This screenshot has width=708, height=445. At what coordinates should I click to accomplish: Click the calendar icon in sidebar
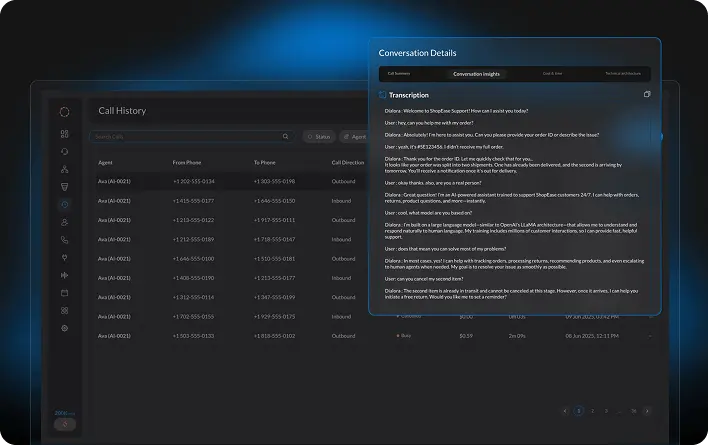(65, 293)
